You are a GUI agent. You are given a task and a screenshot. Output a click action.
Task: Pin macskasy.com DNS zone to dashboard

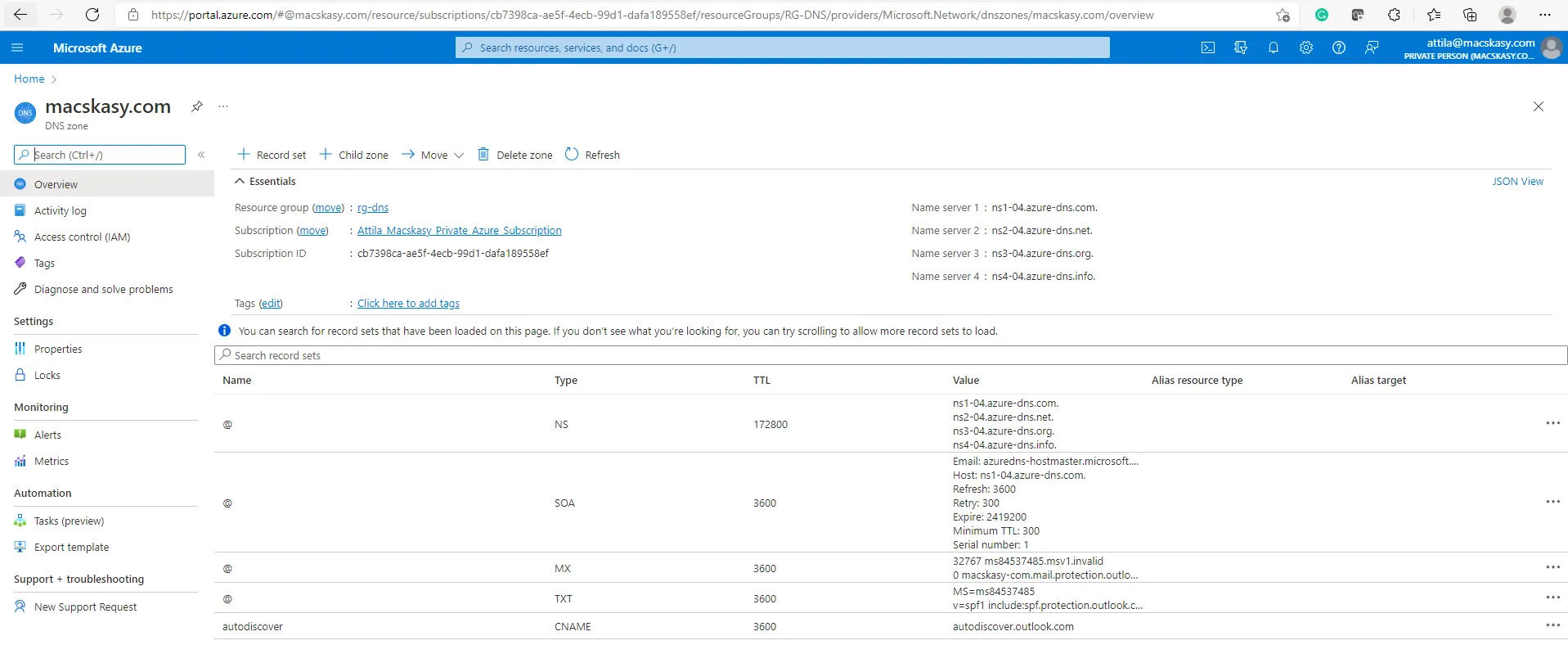[197, 106]
